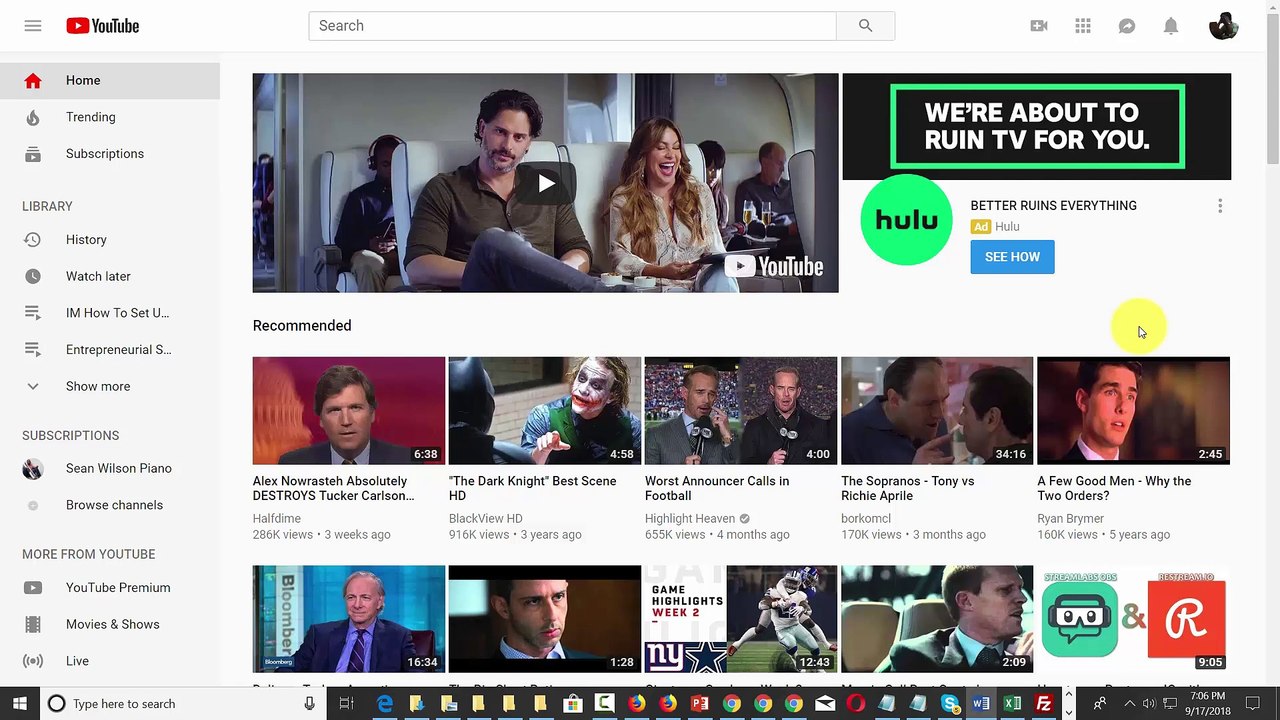Open Watch later list

[x=110, y=276]
